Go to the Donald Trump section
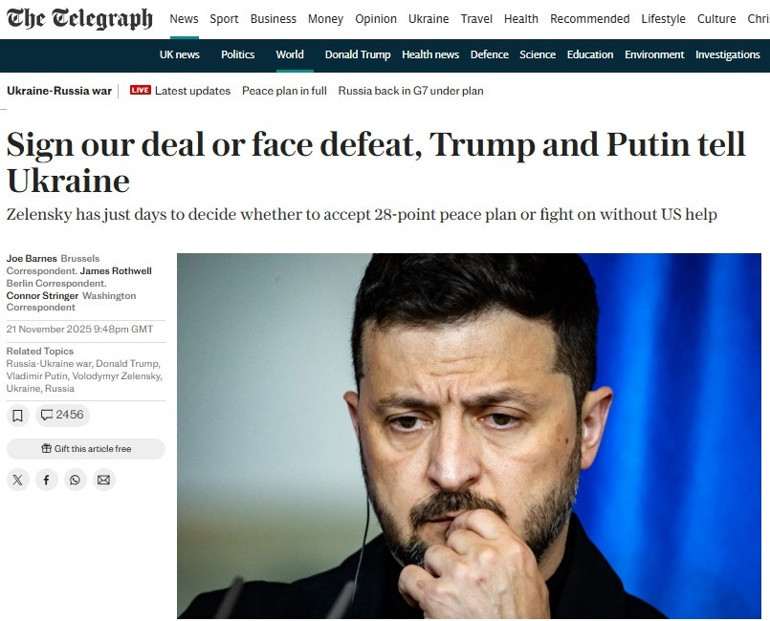Screen dimensions: 770x621 click(358, 54)
